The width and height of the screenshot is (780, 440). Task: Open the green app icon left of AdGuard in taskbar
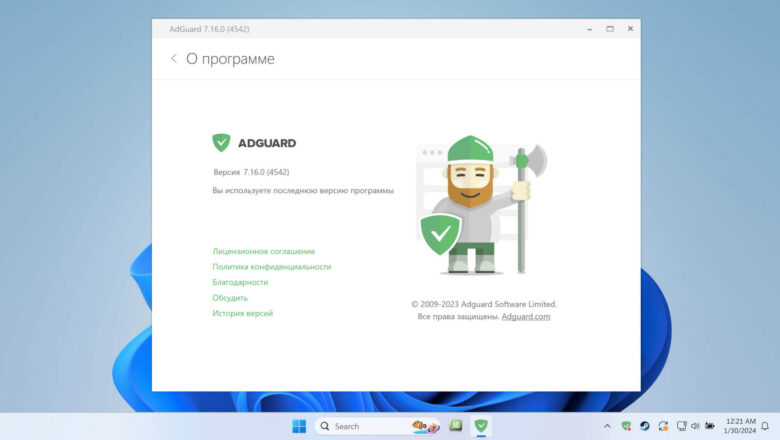[x=456, y=426]
